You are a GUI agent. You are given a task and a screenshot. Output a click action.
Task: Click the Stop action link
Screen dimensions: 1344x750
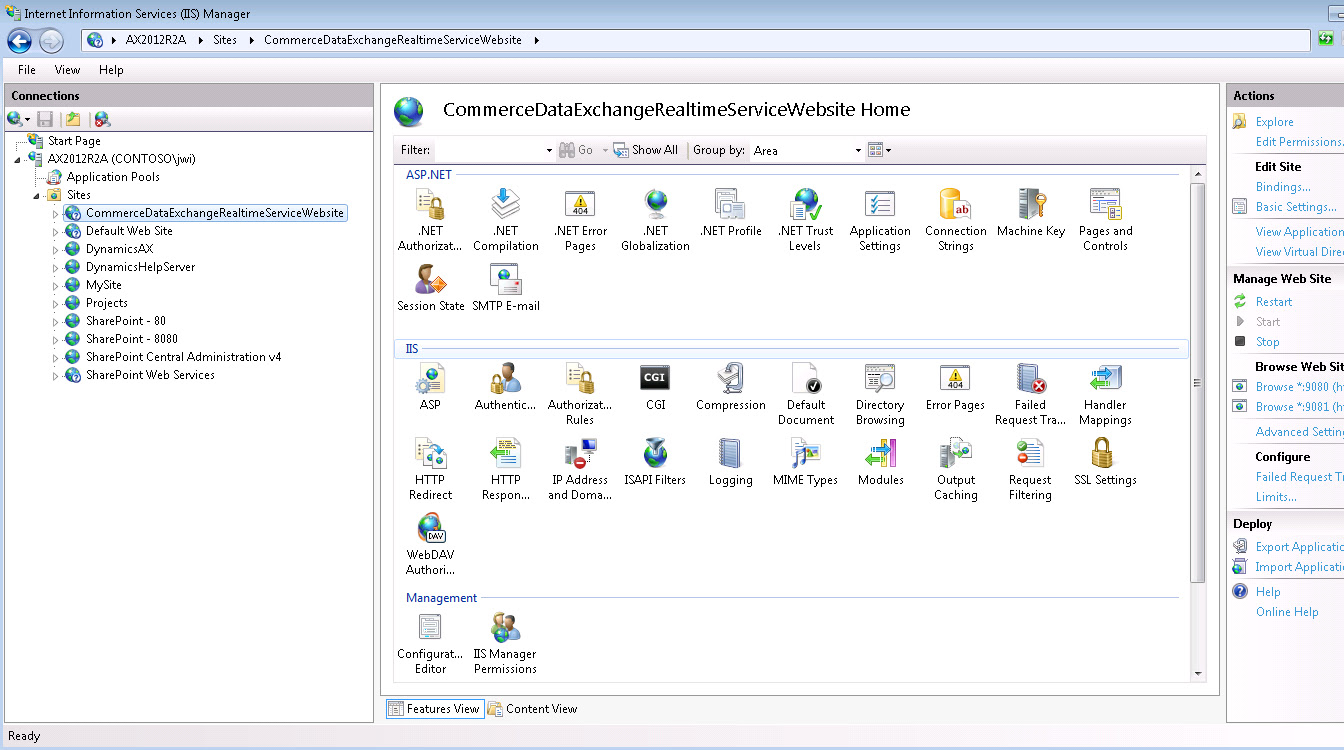pos(1267,342)
